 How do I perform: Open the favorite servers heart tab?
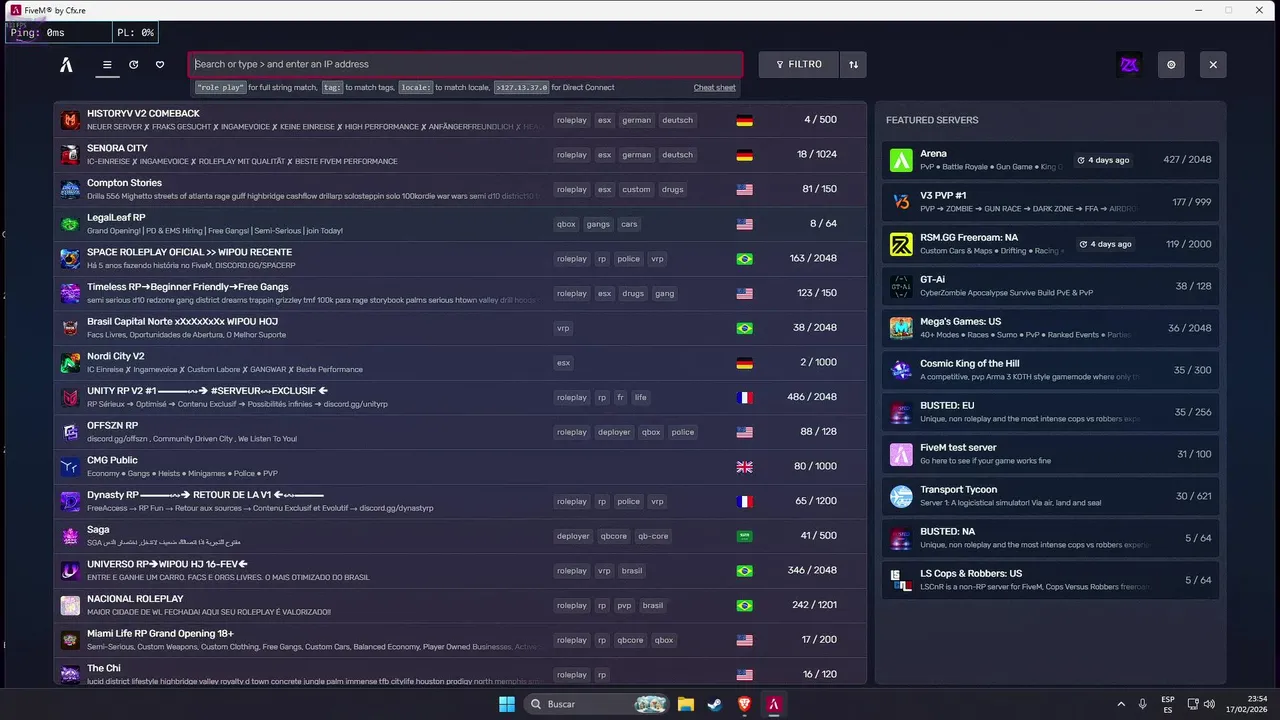coord(160,65)
